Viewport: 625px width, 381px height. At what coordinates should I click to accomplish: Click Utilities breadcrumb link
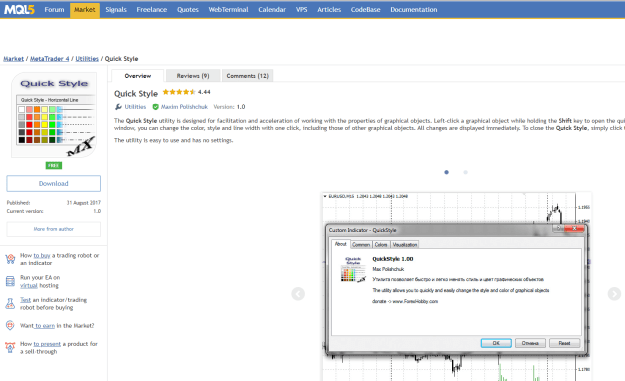coord(87,59)
